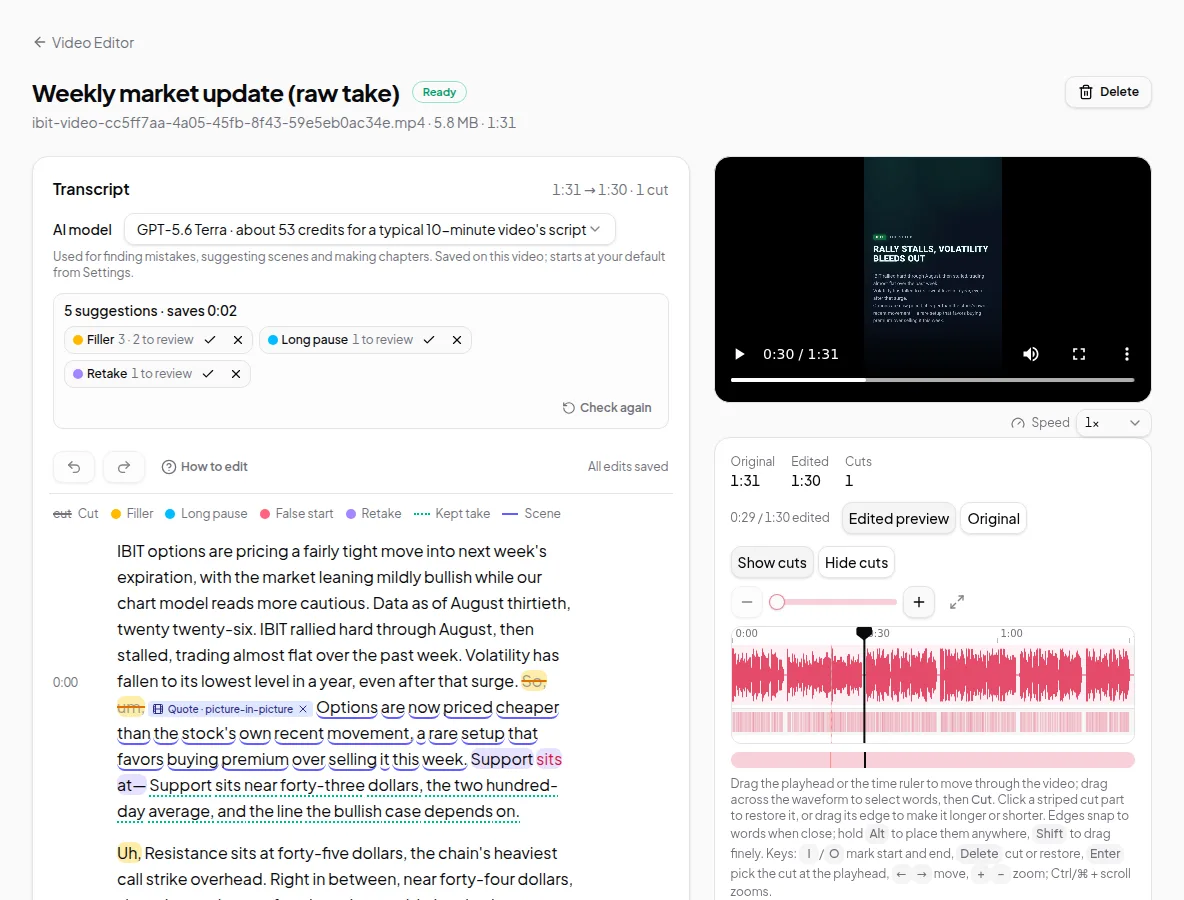The width and height of the screenshot is (1184, 900).
Task: Switch to the Original preview tab
Action: click(x=993, y=519)
